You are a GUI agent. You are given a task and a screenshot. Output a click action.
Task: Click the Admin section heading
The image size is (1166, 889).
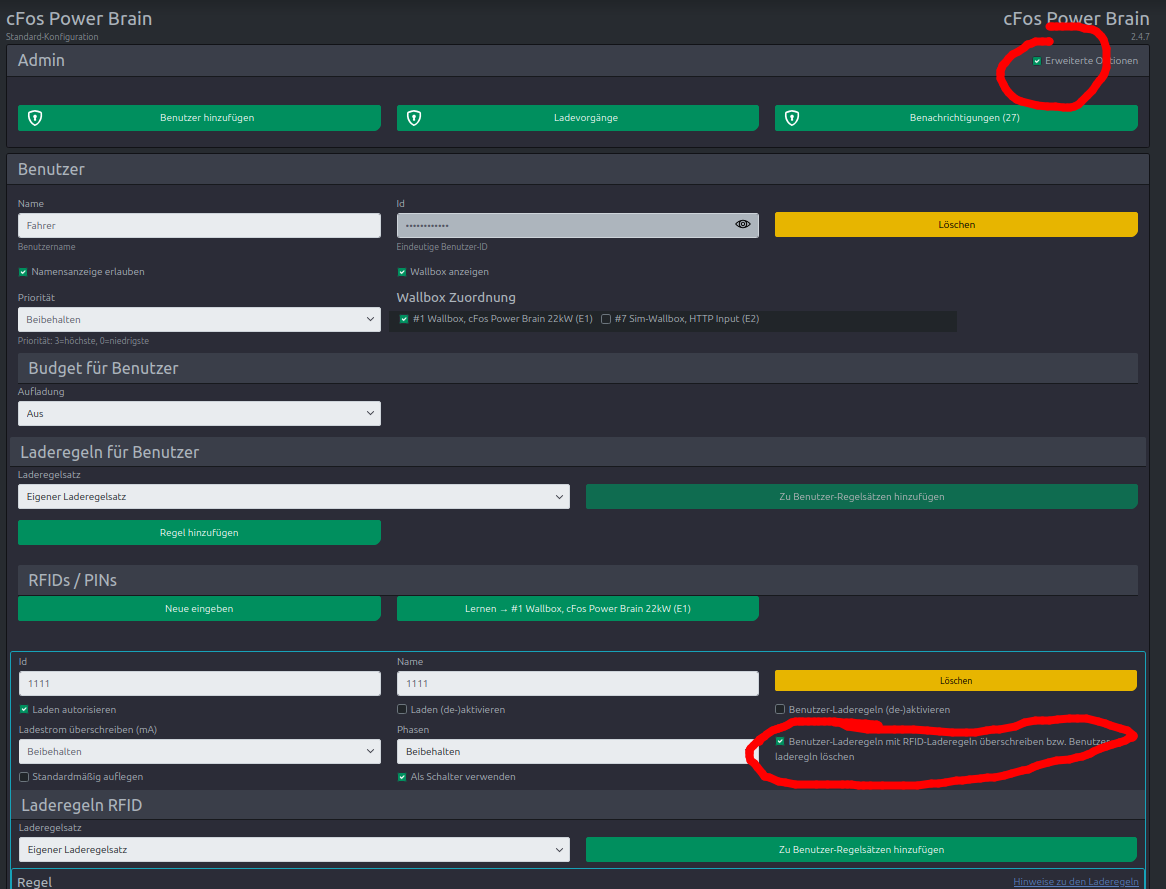[x=41, y=60]
